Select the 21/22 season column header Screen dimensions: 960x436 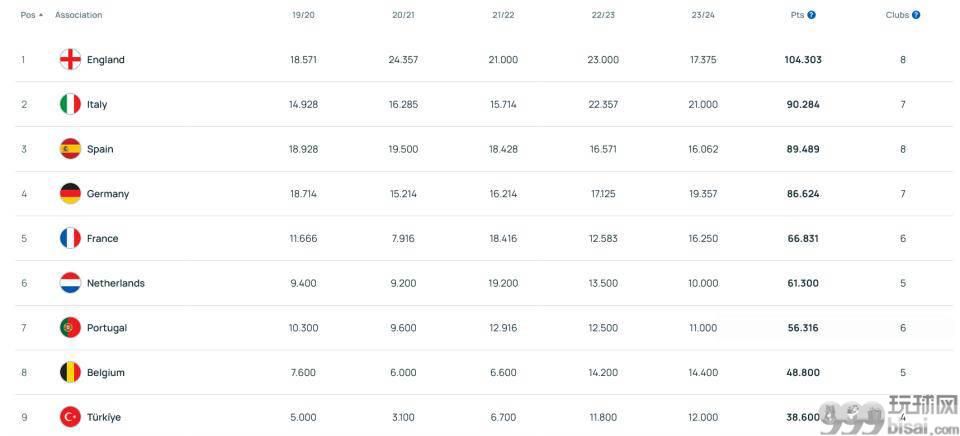pos(503,15)
